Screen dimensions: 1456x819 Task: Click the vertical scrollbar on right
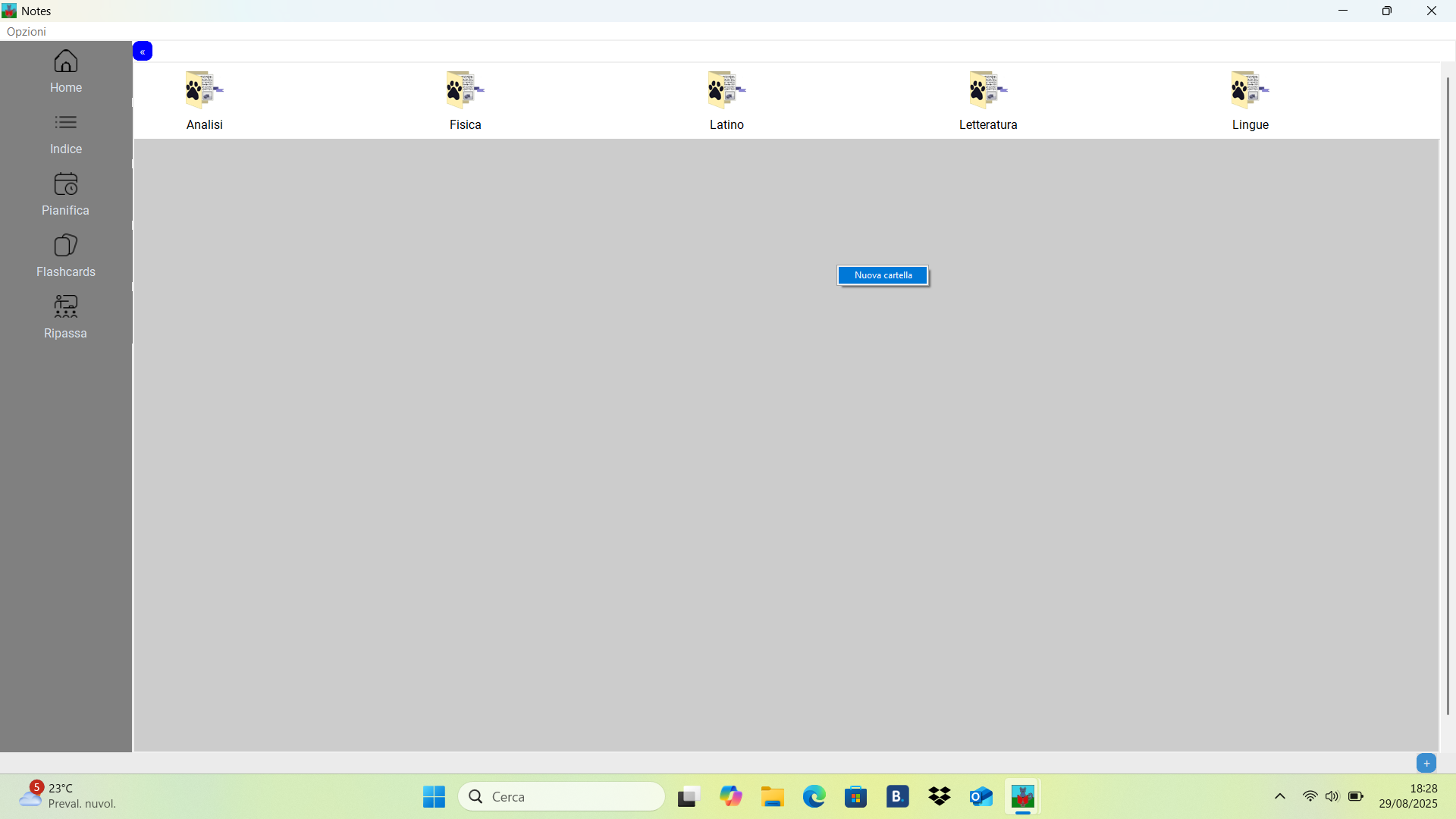(x=1448, y=395)
